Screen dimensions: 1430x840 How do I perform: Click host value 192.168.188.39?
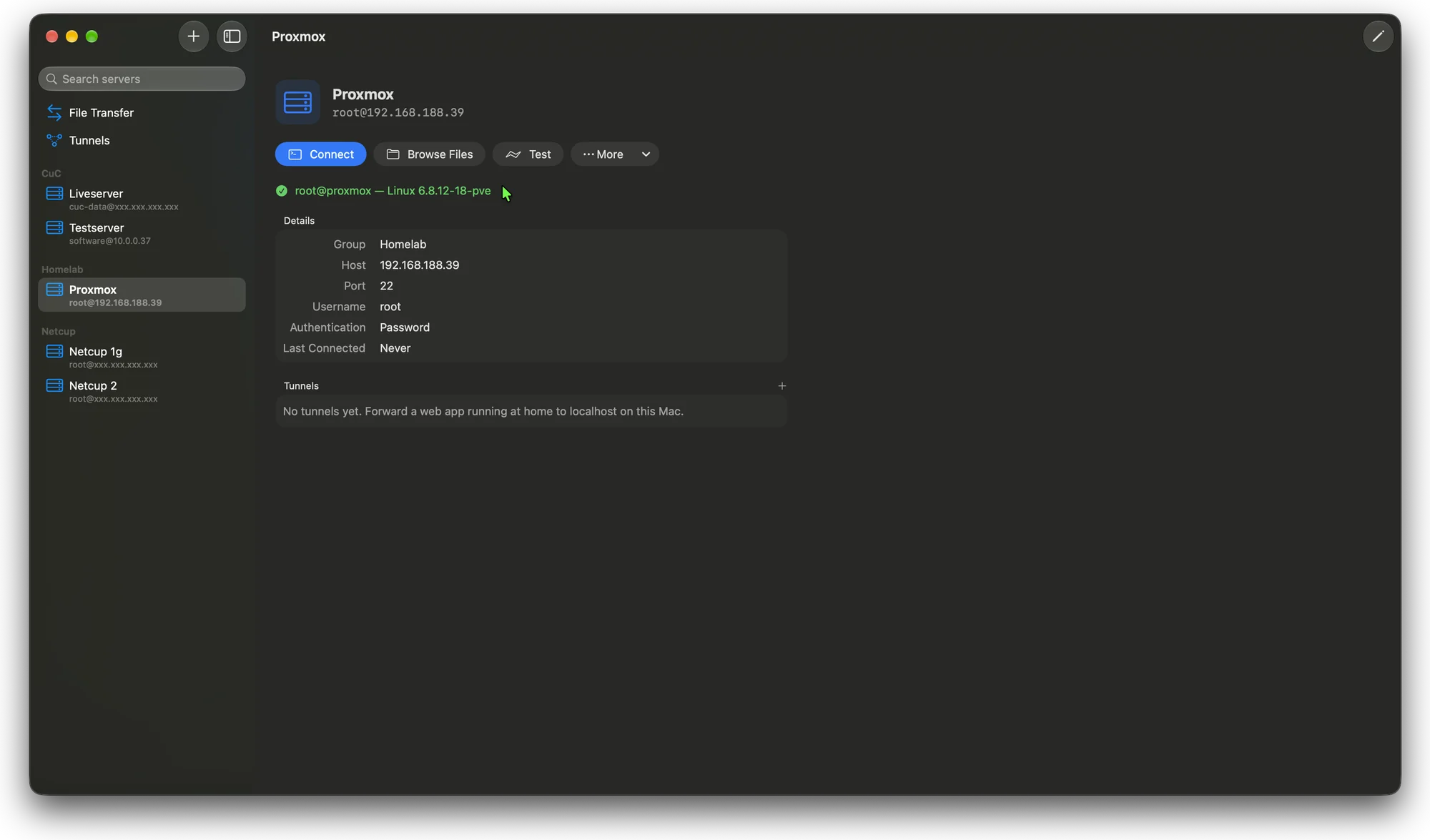coord(420,265)
